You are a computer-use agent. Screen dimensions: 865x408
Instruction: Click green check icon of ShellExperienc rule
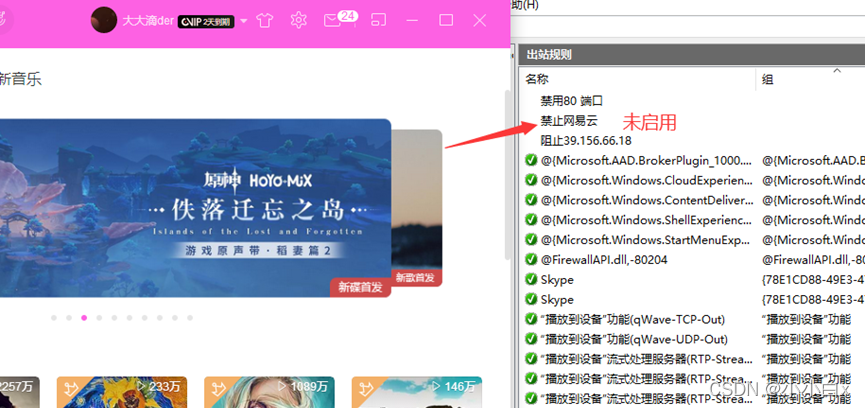[x=531, y=219]
